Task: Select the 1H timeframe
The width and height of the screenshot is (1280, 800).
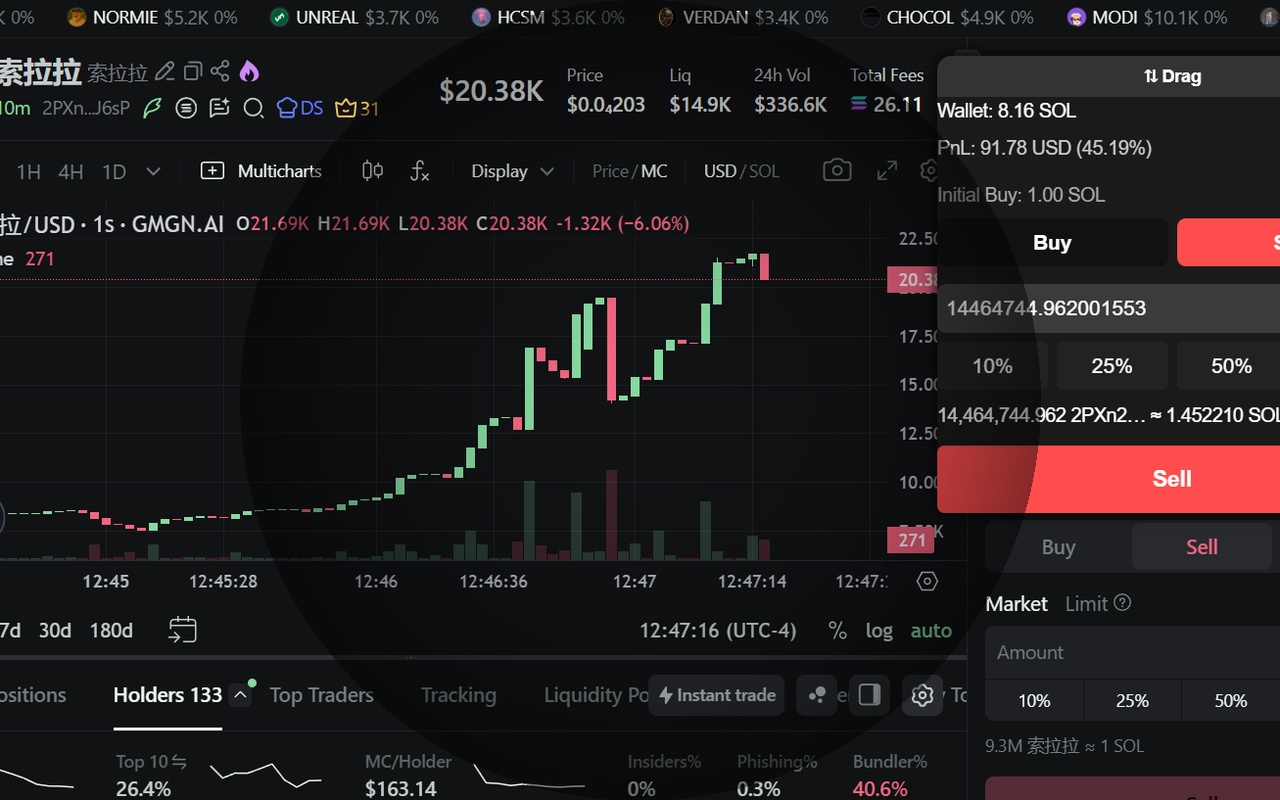Action: (x=28, y=172)
